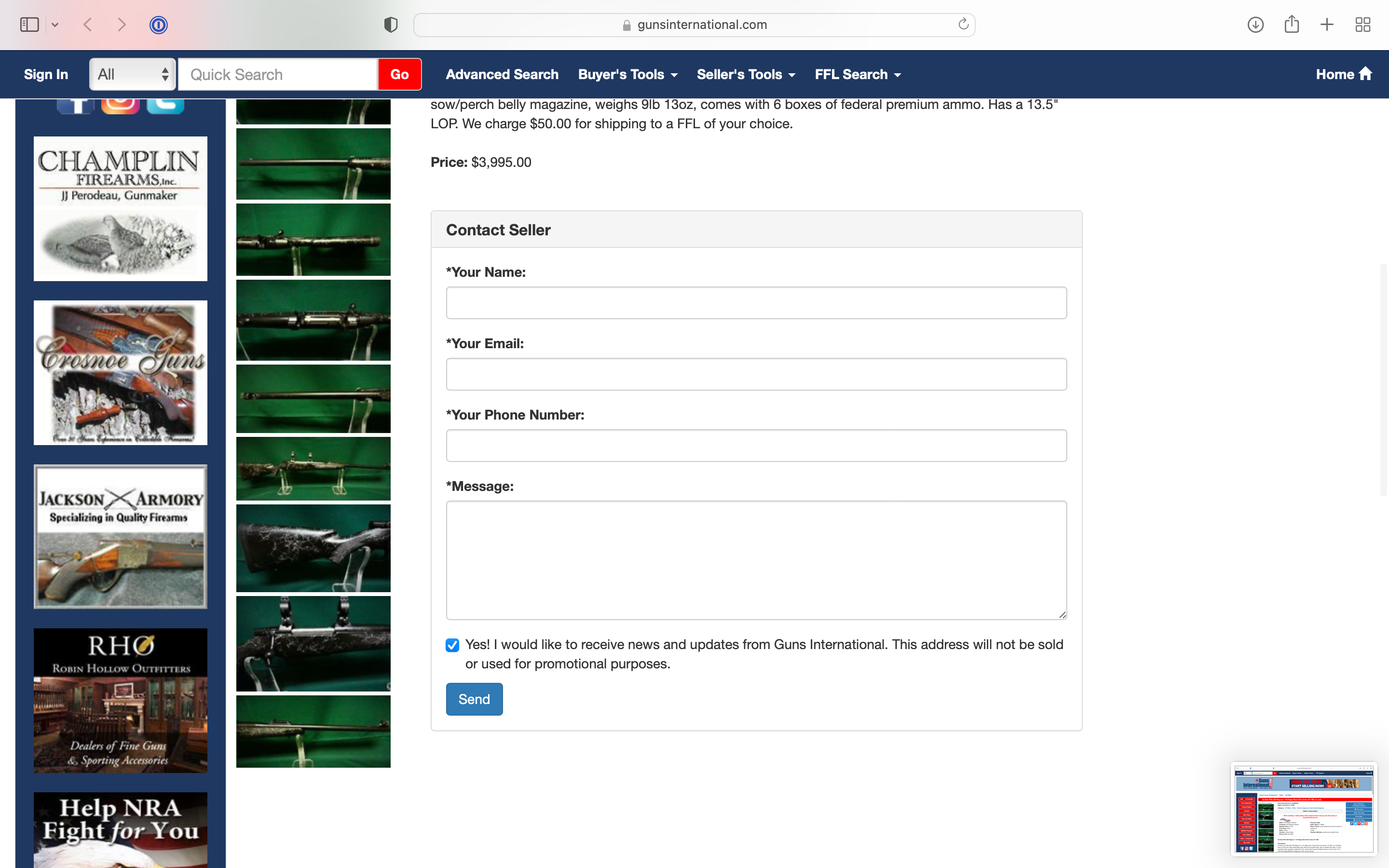This screenshot has height=868, width=1389.
Task: Click the blue Send button
Action: pyautogui.click(x=474, y=699)
